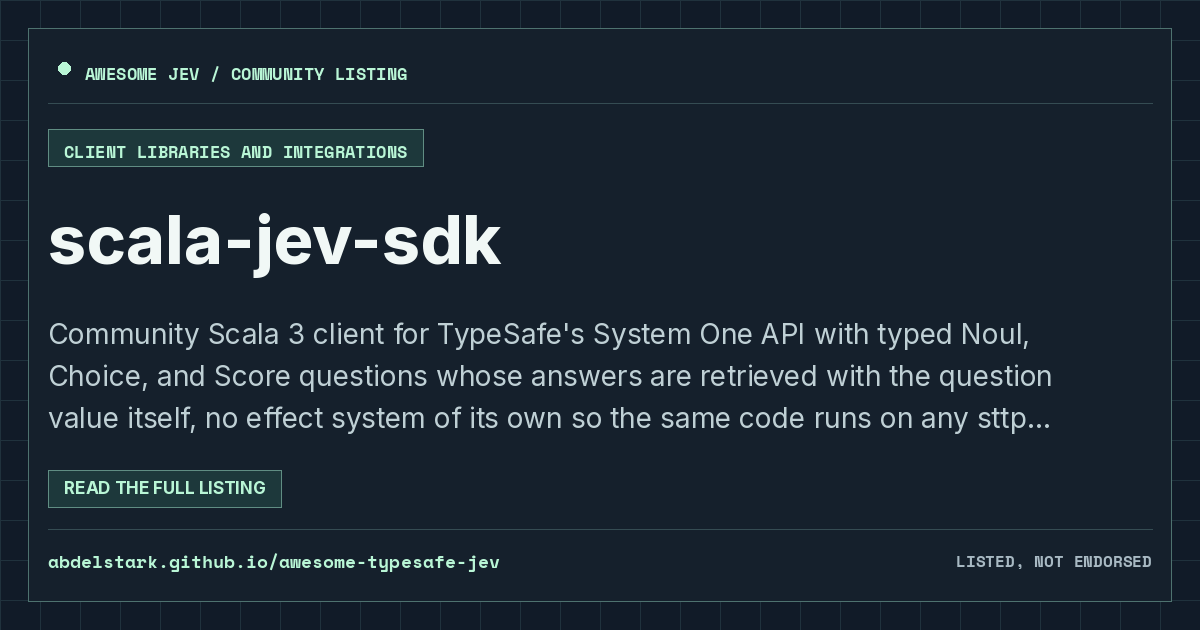
Task: Click the slash separator in the breadcrumb
Action: pos(216,74)
